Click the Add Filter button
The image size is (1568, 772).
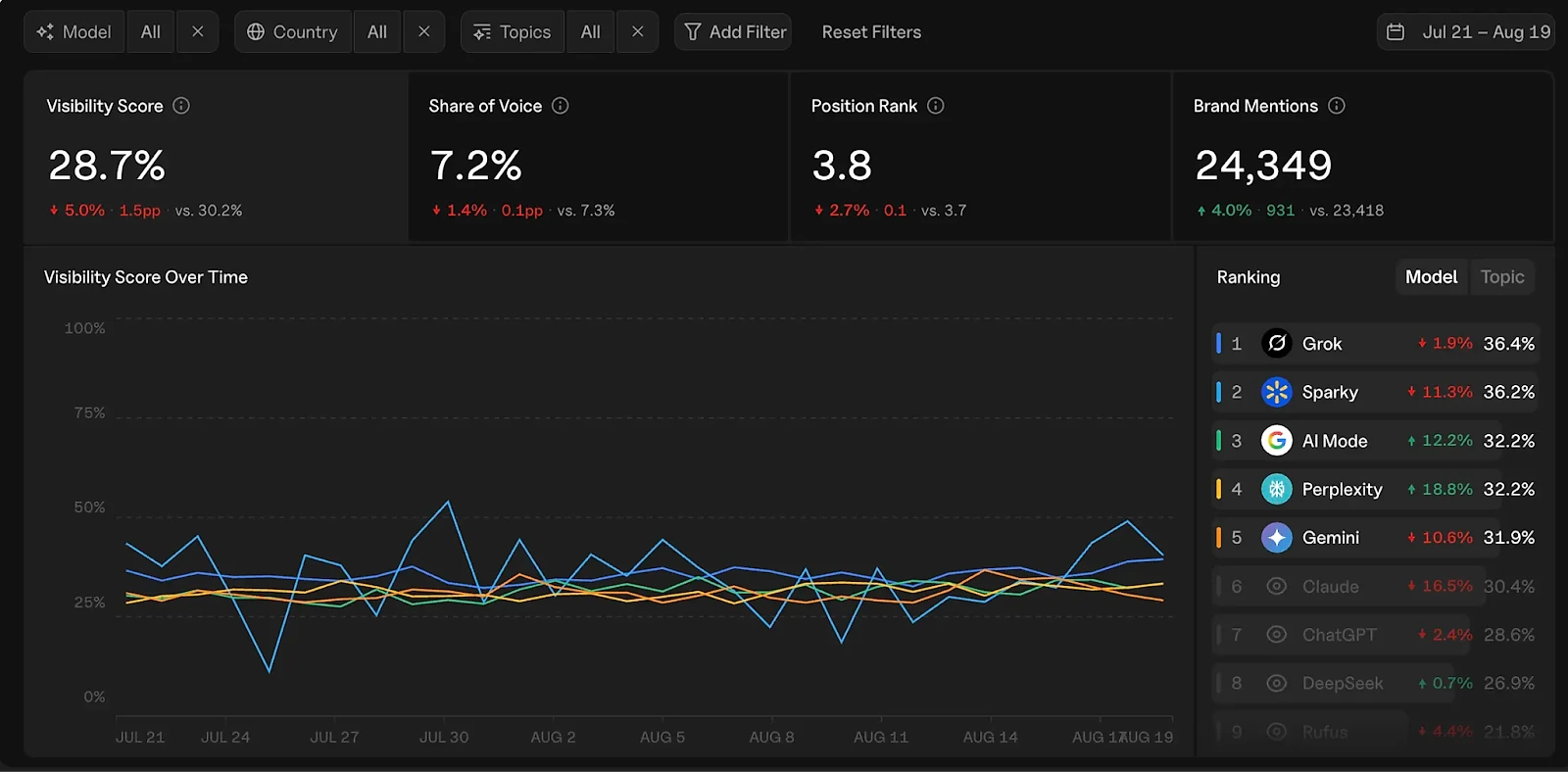click(733, 32)
